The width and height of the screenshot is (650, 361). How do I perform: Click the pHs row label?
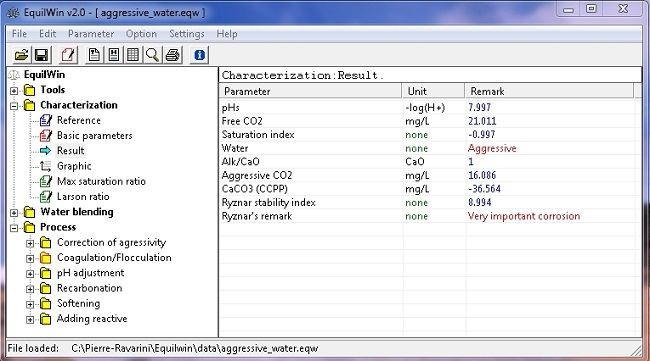[x=230, y=108]
